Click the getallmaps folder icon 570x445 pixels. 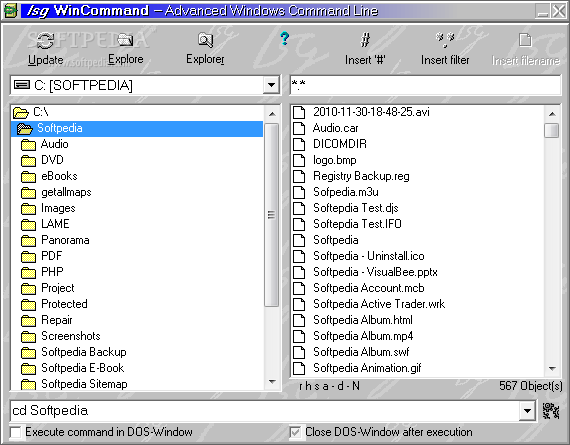click(28, 193)
